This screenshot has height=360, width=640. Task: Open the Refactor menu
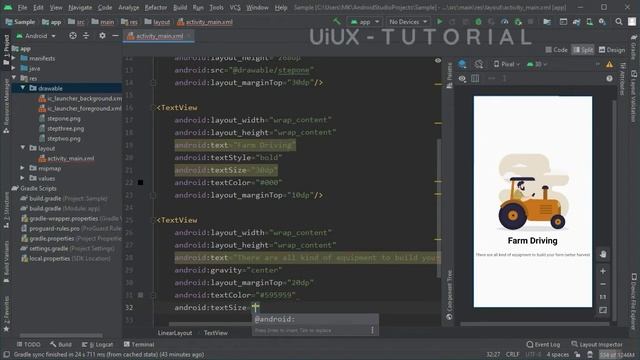pos(156,7)
